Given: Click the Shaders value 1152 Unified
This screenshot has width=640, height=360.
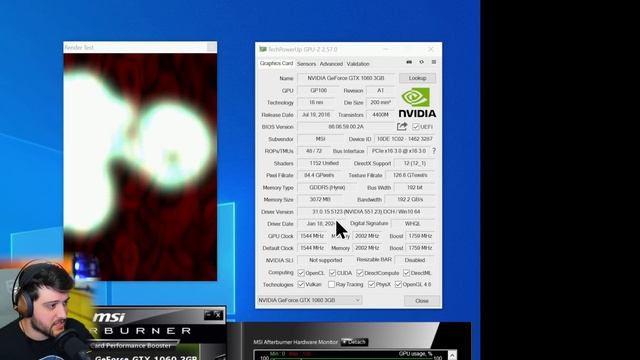Looking at the screenshot, I should (324, 163).
